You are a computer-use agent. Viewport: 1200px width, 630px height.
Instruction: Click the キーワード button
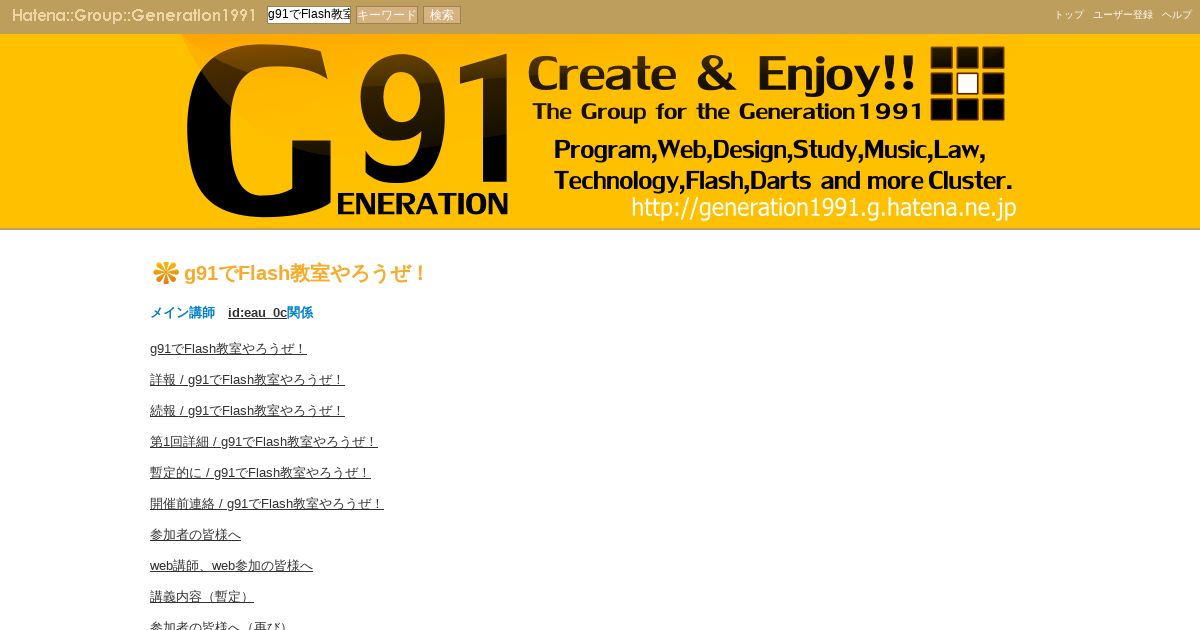tap(387, 15)
